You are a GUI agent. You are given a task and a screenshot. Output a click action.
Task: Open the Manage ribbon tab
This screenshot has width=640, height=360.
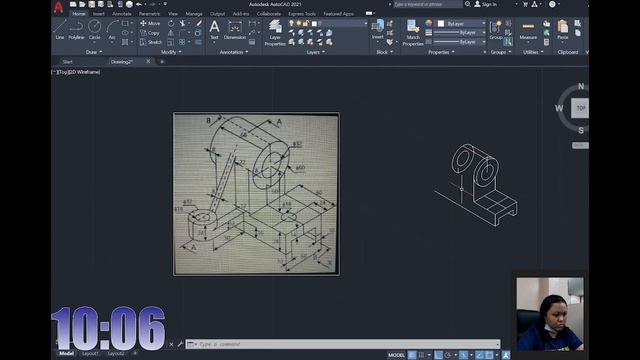pyautogui.click(x=194, y=14)
